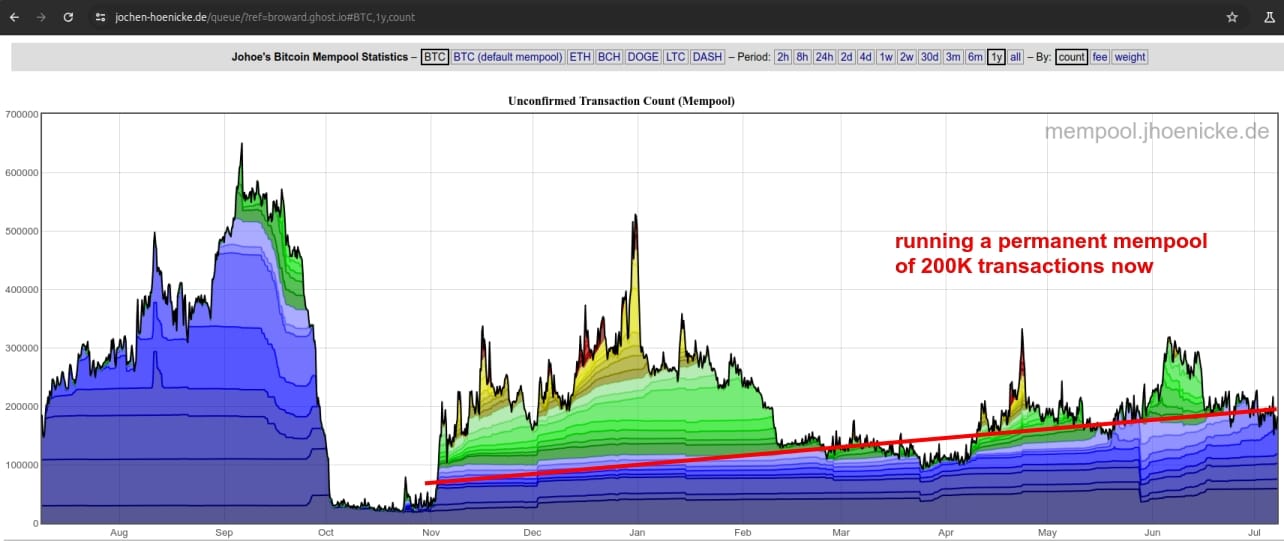Show chart by fee
Viewport: 1284px width, 541px height.
point(1100,57)
